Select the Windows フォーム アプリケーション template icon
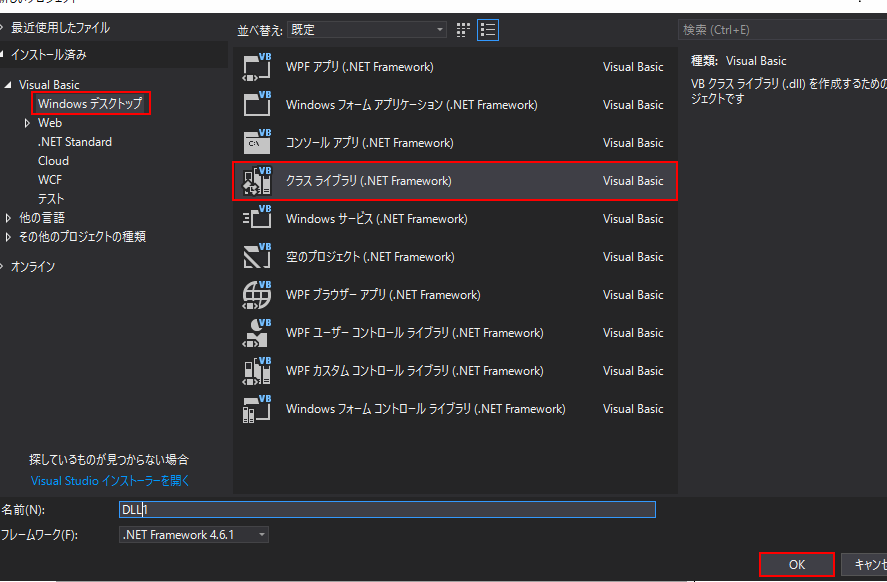Viewport: 887px width, 582px height. pyautogui.click(x=257, y=105)
